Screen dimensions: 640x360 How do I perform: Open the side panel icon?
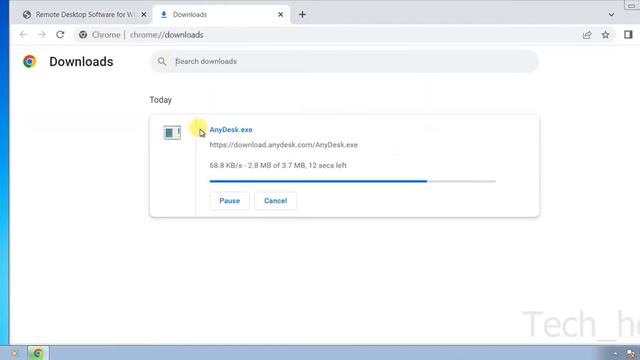coord(628,35)
